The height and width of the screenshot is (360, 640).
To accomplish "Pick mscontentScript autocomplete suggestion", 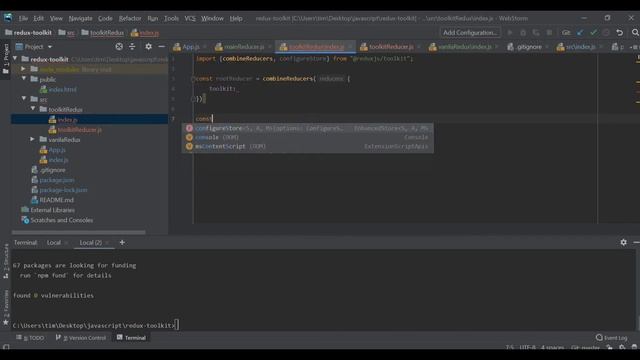I will pyautogui.click(x=307, y=146).
